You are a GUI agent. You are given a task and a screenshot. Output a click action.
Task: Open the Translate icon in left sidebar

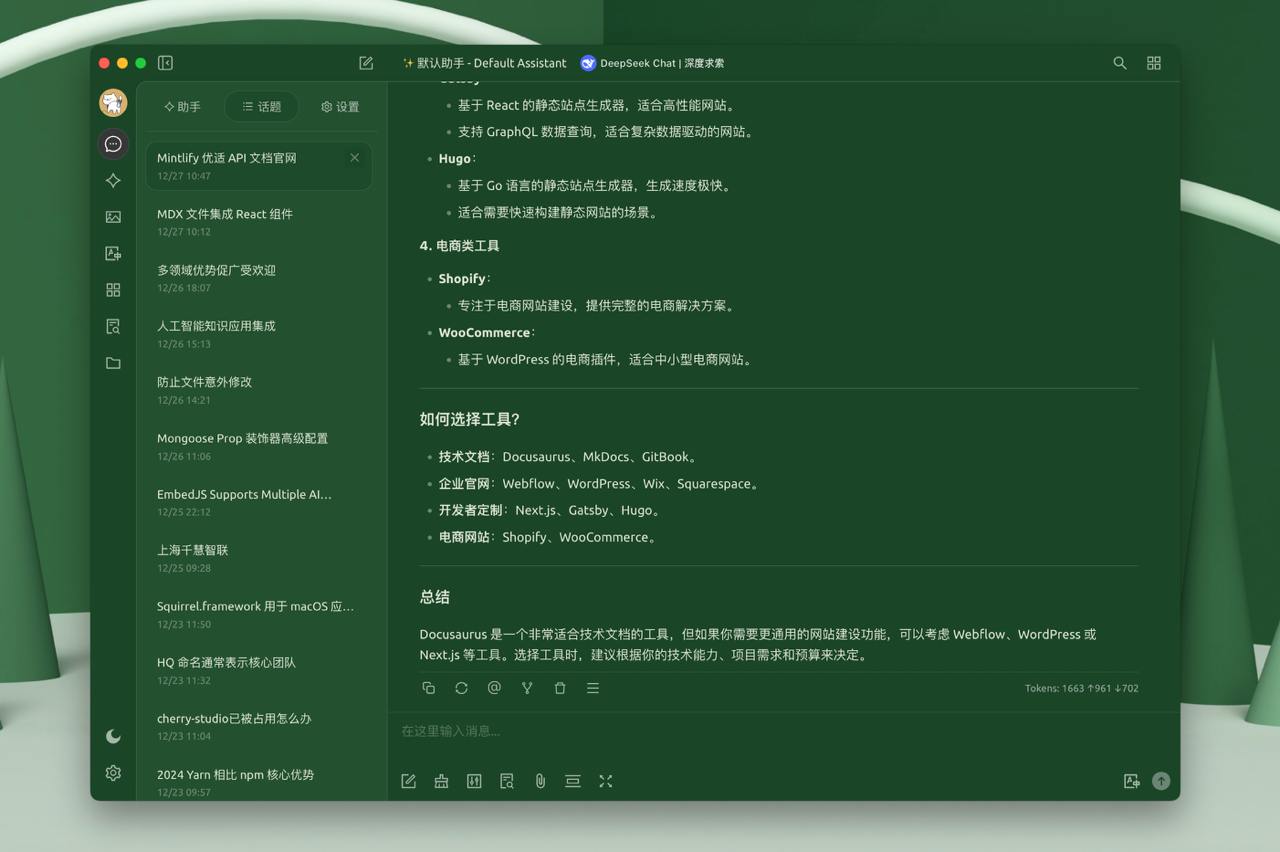[x=113, y=254]
